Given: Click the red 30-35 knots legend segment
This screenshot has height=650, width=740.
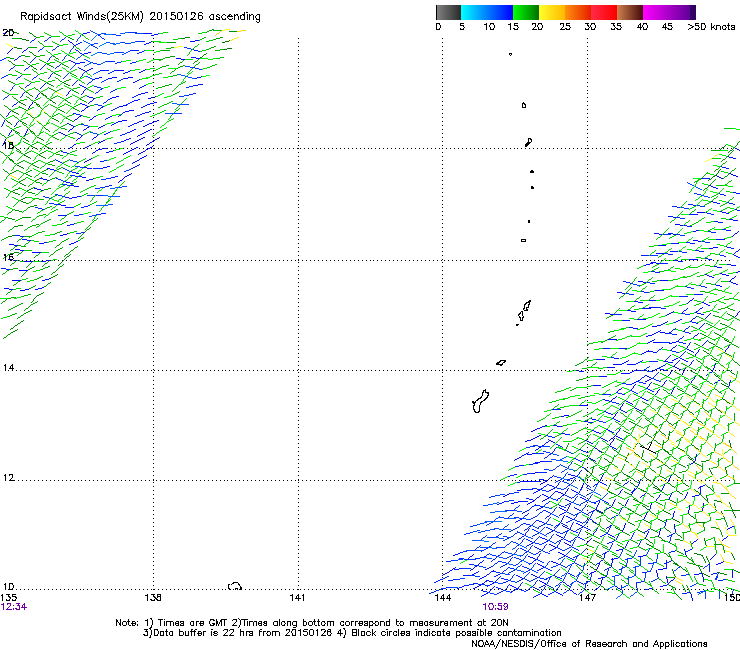Looking at the screenshot, I should click(604, 12).
